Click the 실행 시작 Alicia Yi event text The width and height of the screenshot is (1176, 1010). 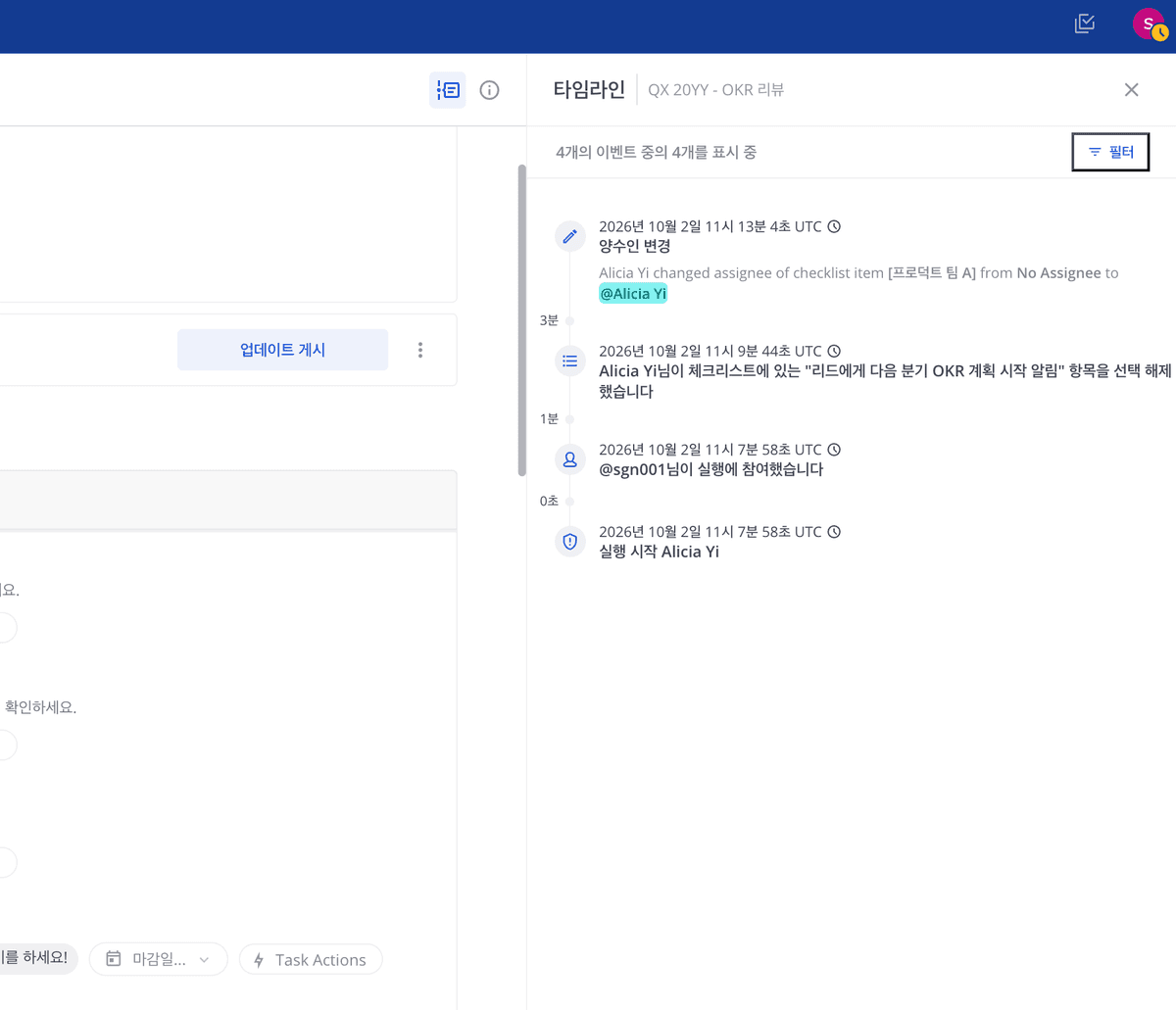point(659,552)
